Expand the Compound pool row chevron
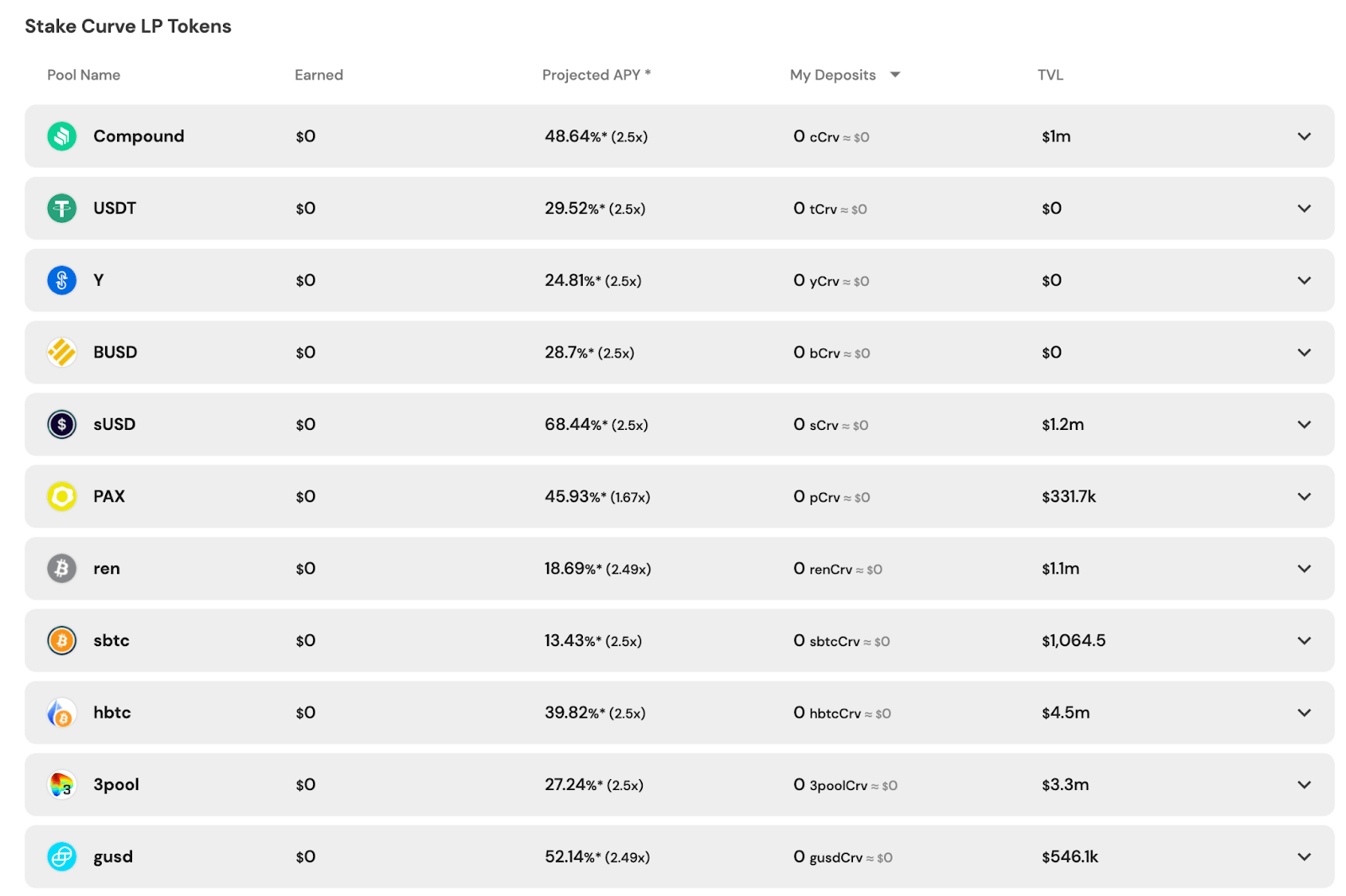Viewport: 1346px width, 896px height. 1304,136
